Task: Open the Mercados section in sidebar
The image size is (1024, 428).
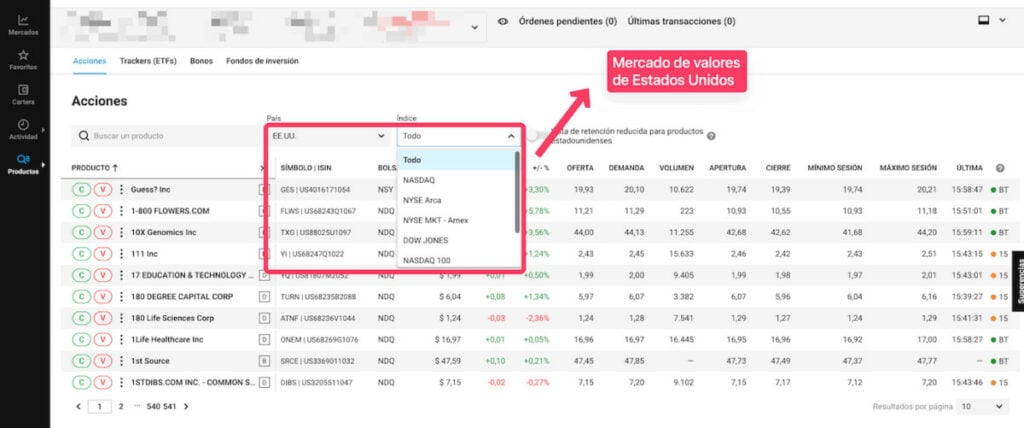Action: 24,25
